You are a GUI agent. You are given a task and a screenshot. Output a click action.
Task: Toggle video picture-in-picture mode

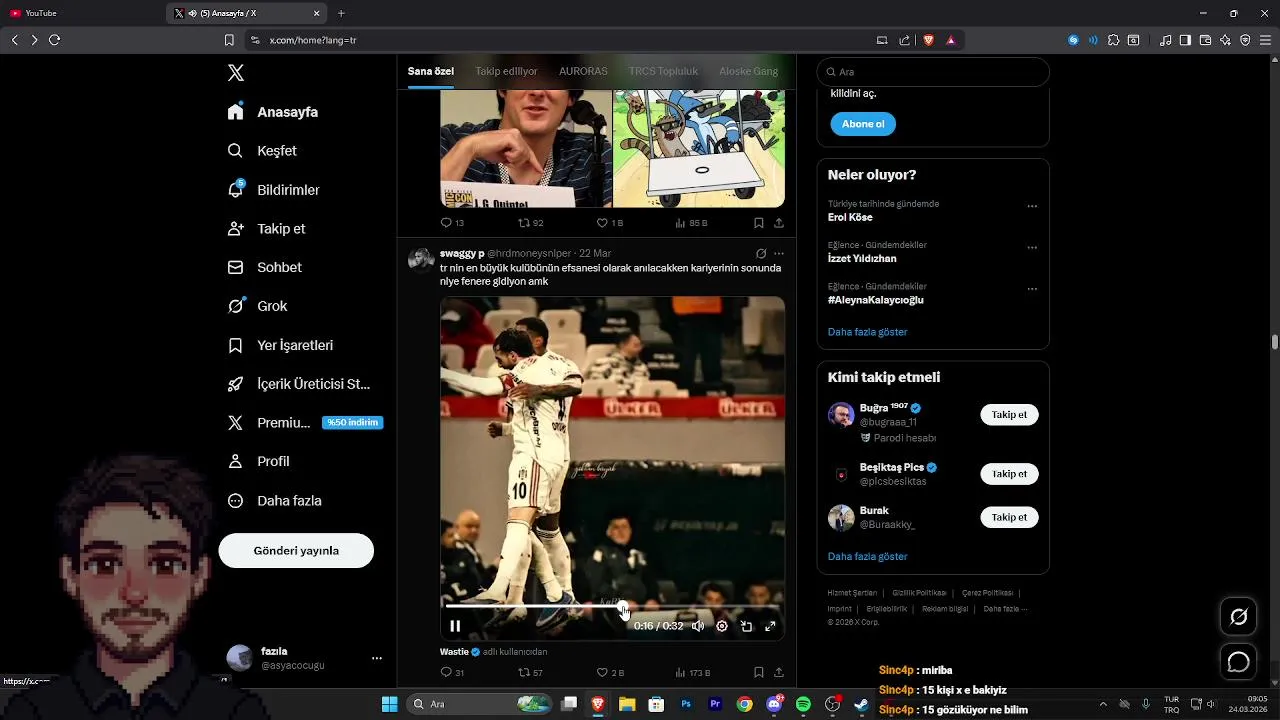tap(746, 626)
